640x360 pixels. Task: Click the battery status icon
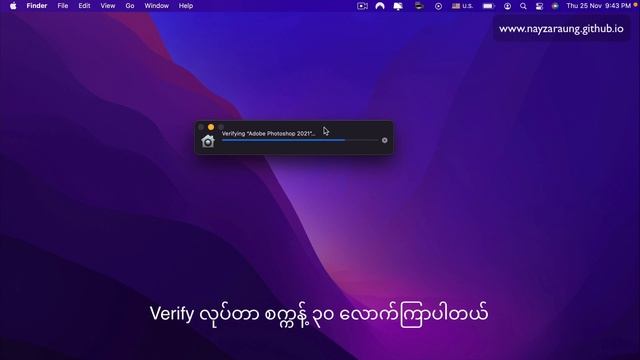489,6
